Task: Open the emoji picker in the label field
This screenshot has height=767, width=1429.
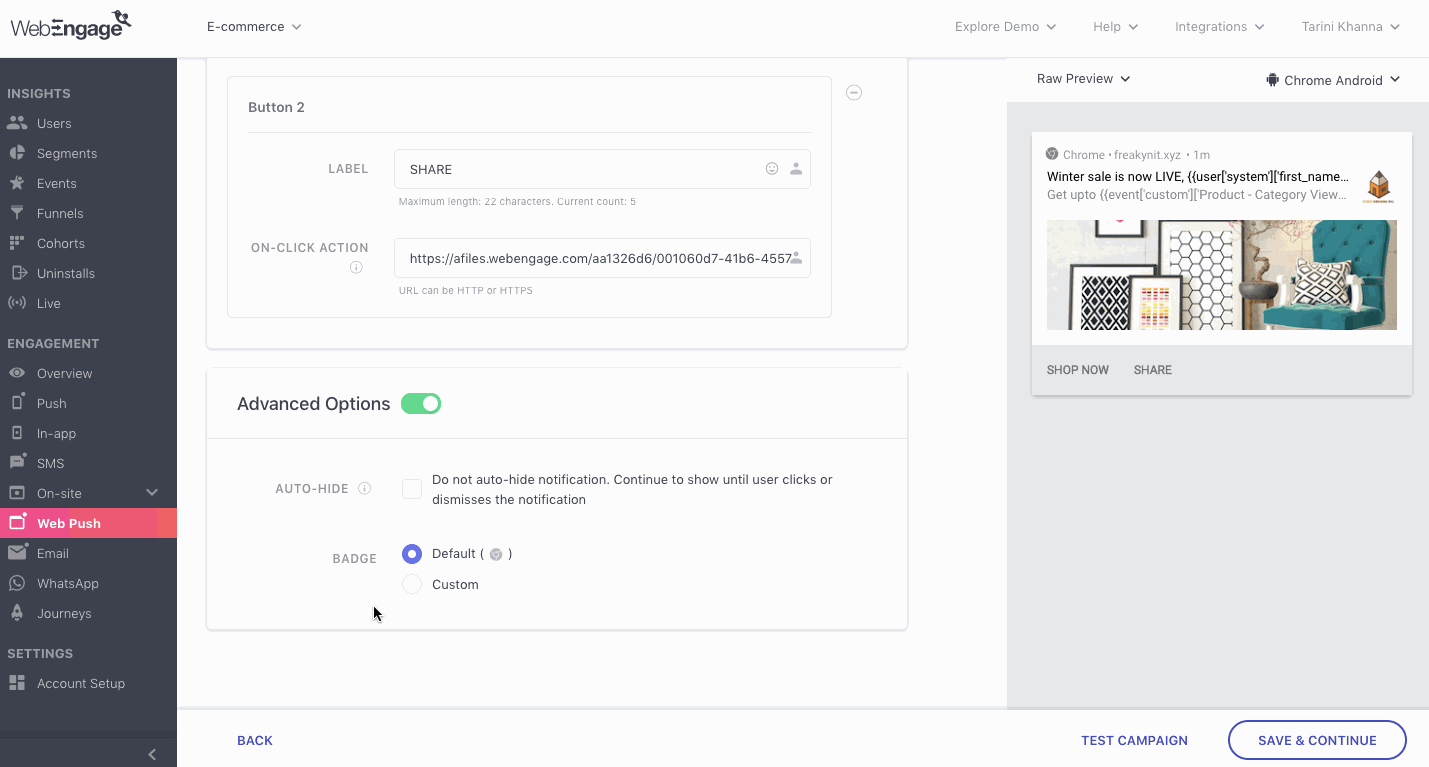Action: tap(771, 168)
